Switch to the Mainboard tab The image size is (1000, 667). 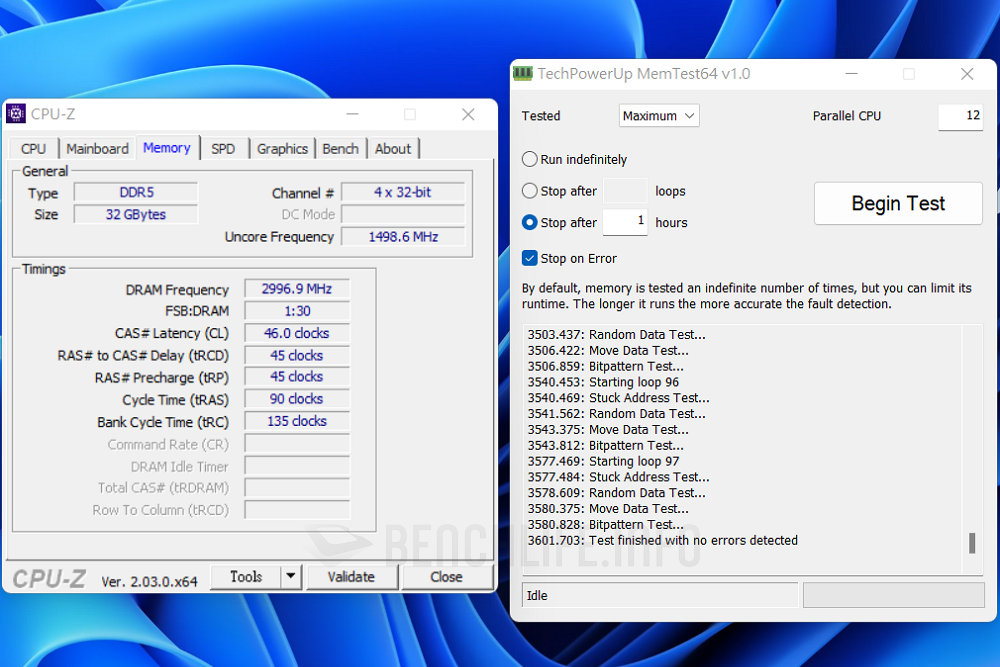click(x=97, y=149)
